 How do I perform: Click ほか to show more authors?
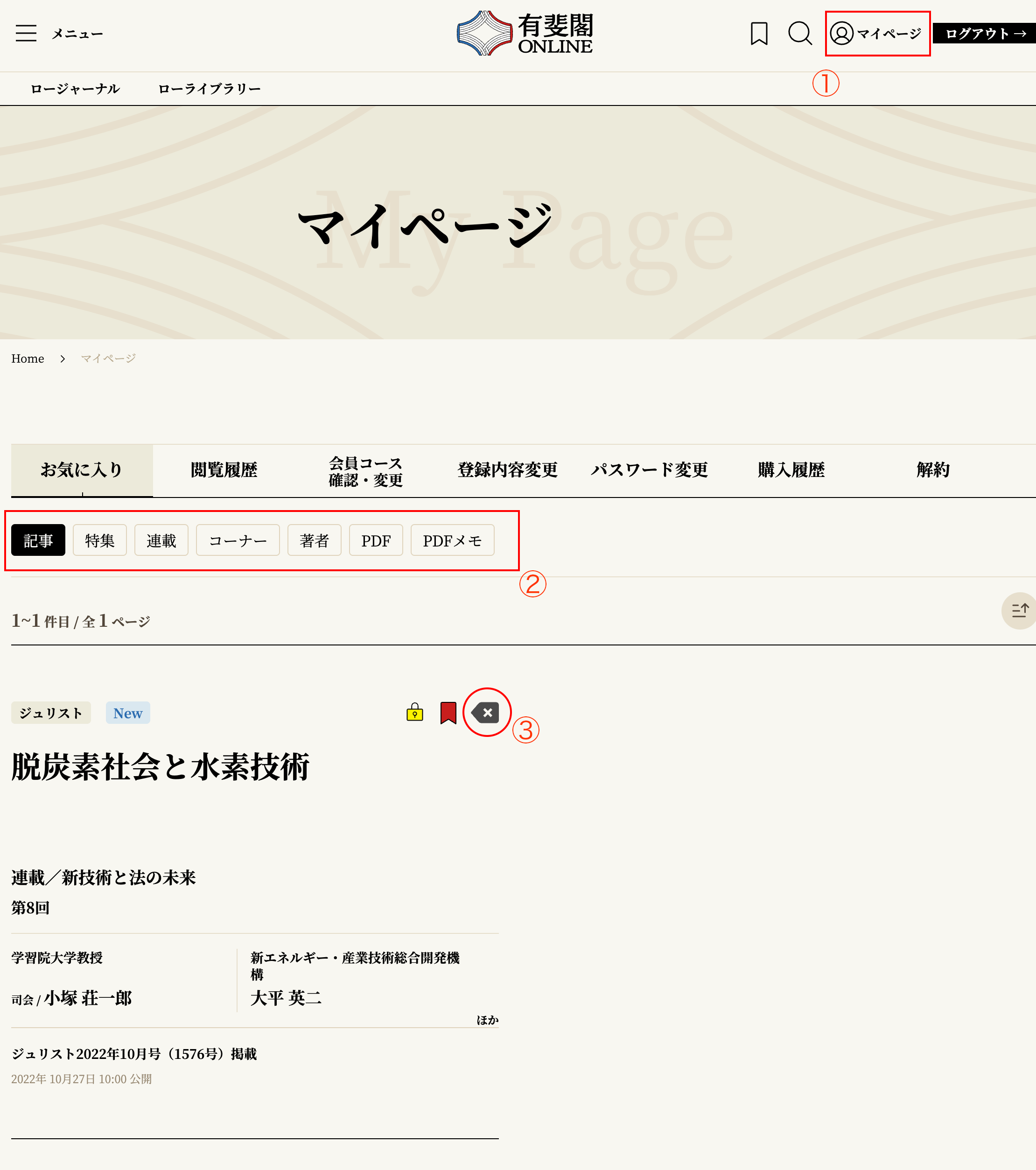click(487, 1019)
